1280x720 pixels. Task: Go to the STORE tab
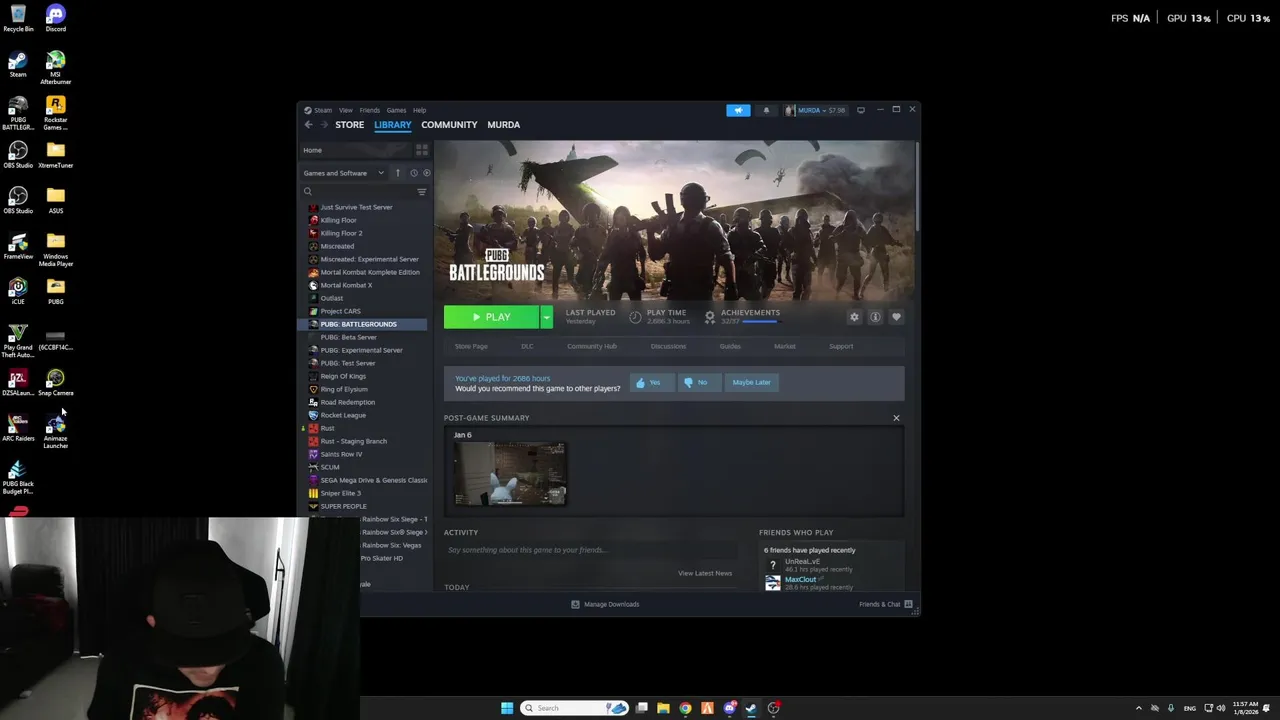point(349,125)
